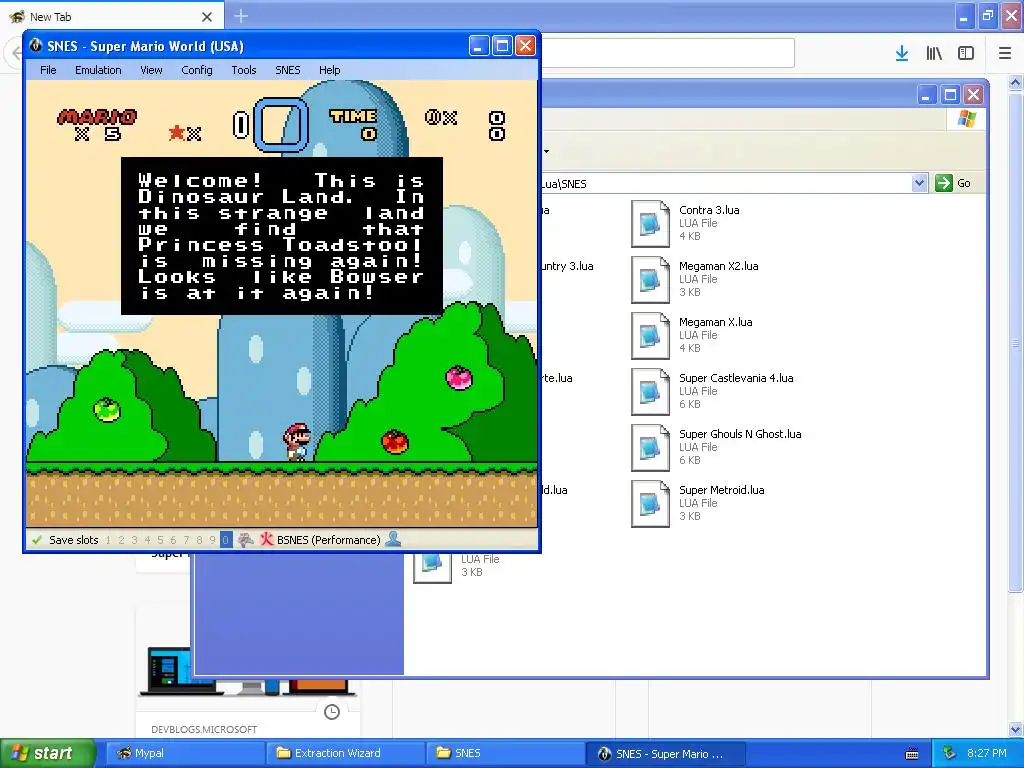Screen dimensions: 1024x768
Task: Select the Super Ghouls N Ghost.lua file name
Action: [x=740, y=434]
